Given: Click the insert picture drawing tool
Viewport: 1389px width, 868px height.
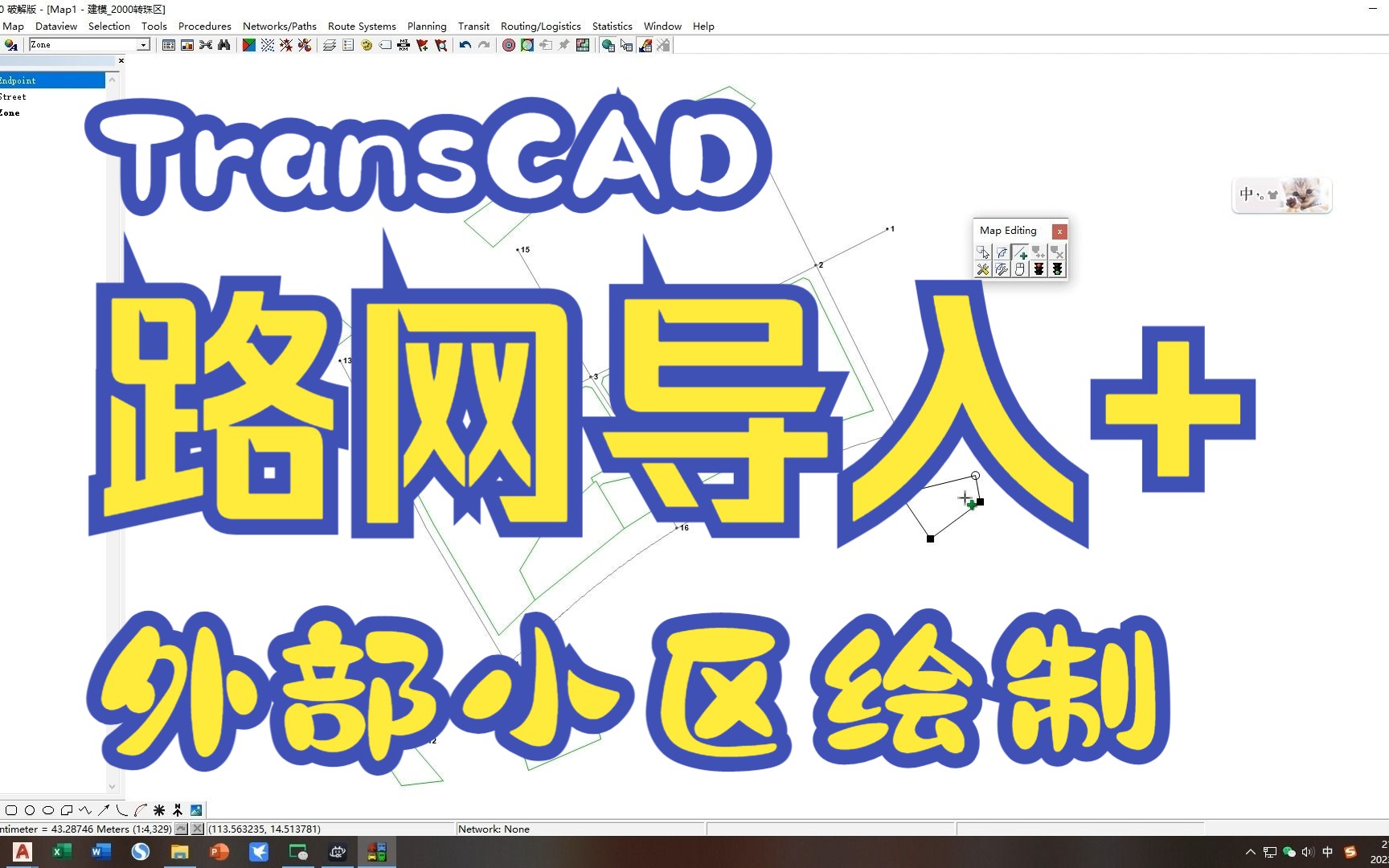Looking at the screenshot, I should [196, 810].
